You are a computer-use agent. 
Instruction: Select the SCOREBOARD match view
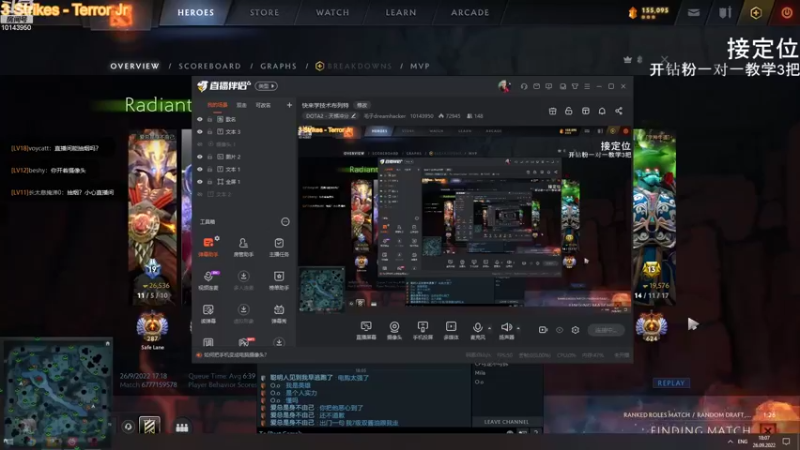[210, 66]
